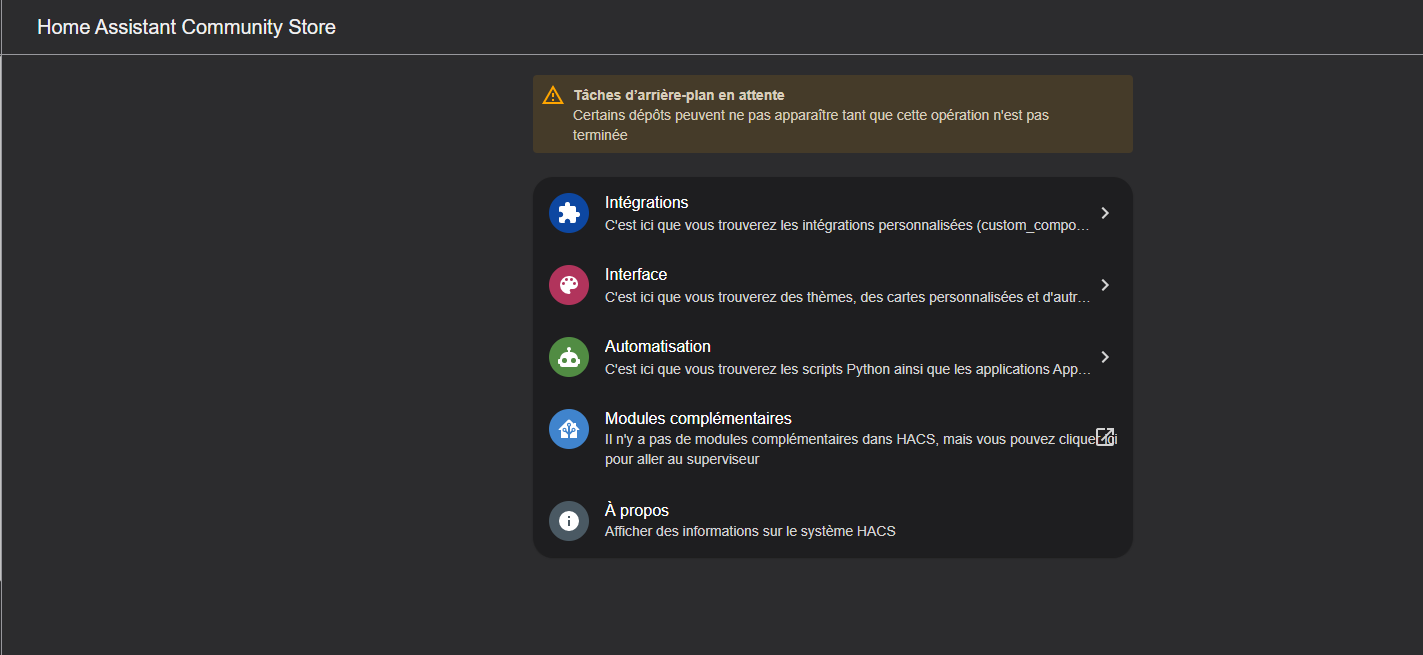Expand Intégrations using its chevron arrow
This screenshot has width=1423, height=655.
click(x=1104, y=213)
